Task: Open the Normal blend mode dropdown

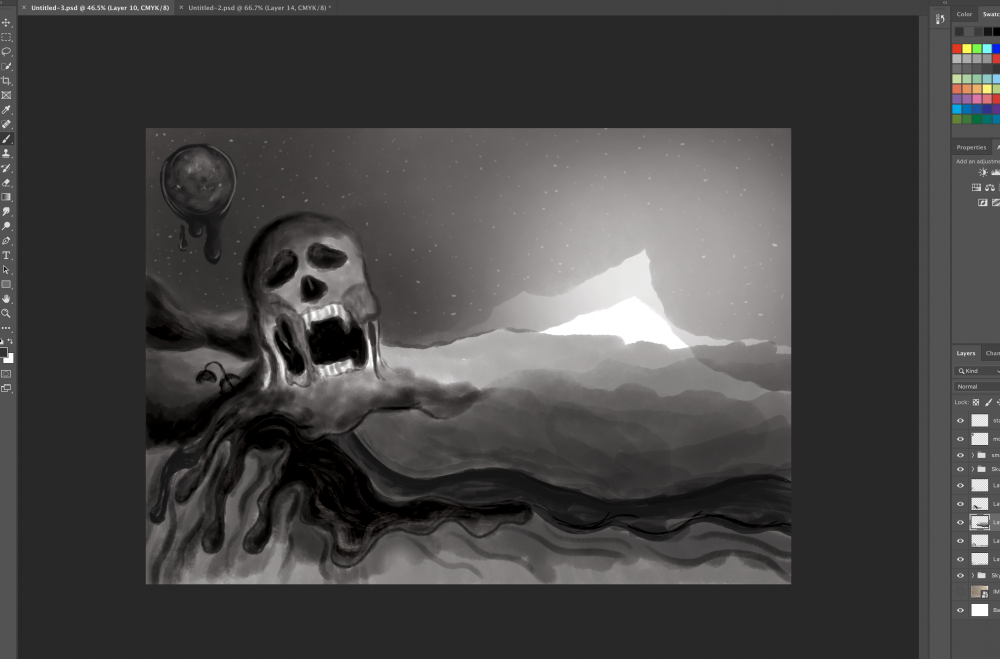Action: 976,386
